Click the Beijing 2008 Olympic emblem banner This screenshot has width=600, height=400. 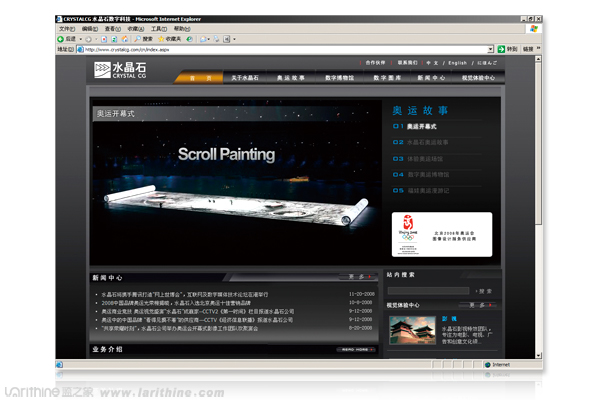pyautogui.click(x=442, y=234)
